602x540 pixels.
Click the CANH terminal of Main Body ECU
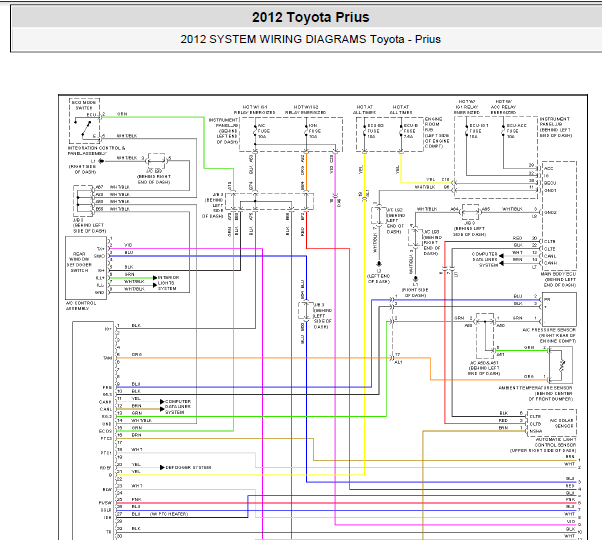(551, 263)
